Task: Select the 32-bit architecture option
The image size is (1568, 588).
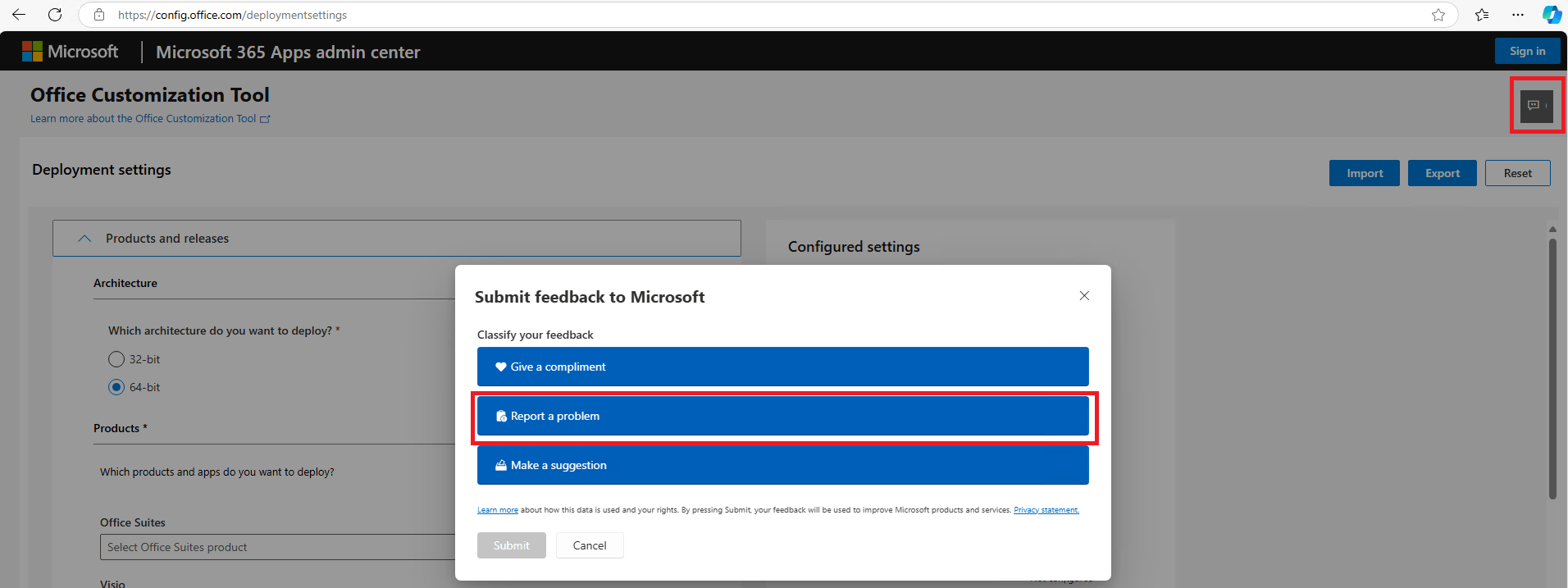Action: click(116, 359)
